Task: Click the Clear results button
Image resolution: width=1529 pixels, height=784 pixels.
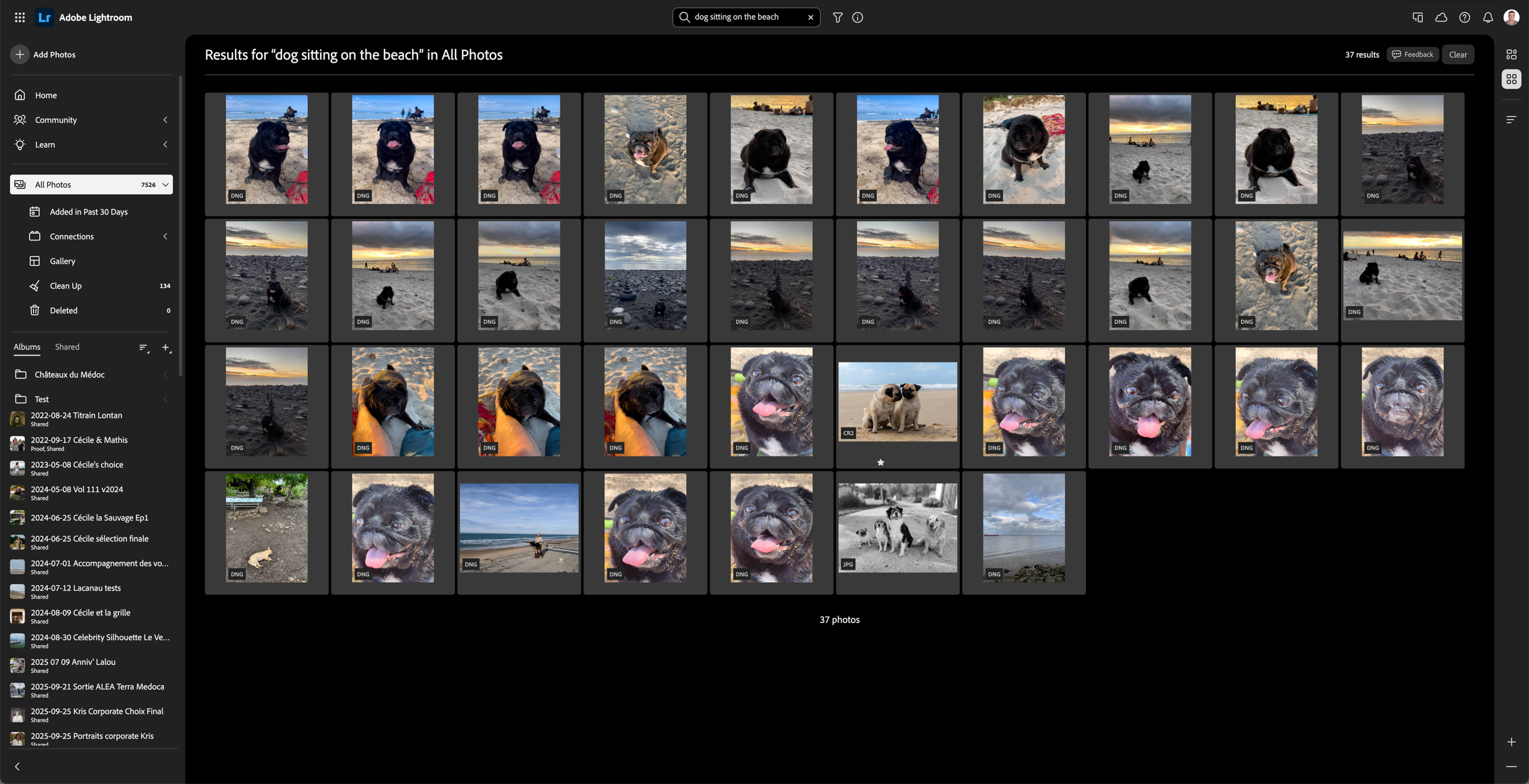Action: (x=1457, y=54)
